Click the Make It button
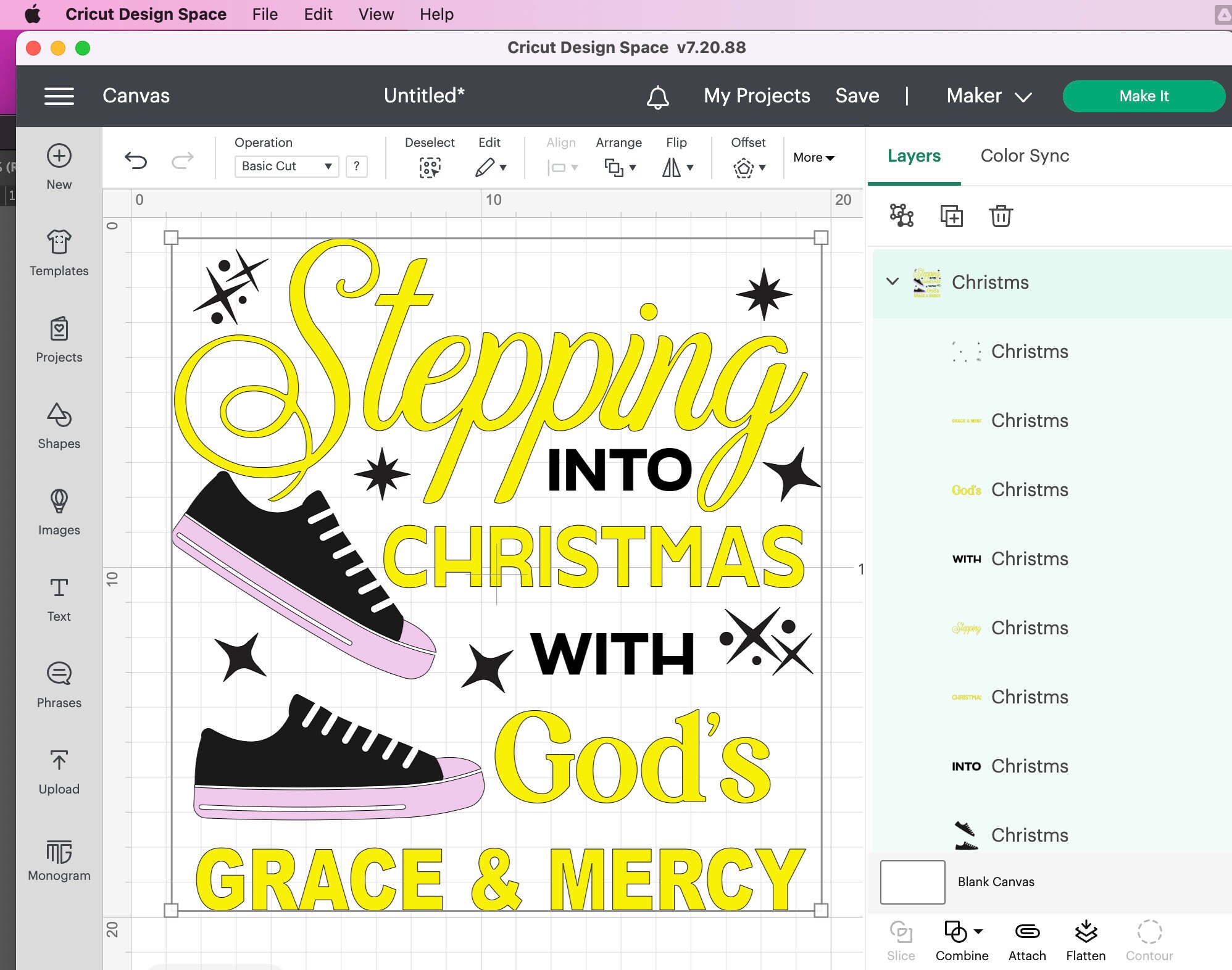 pyautogui.click(x=1143, y=96)
